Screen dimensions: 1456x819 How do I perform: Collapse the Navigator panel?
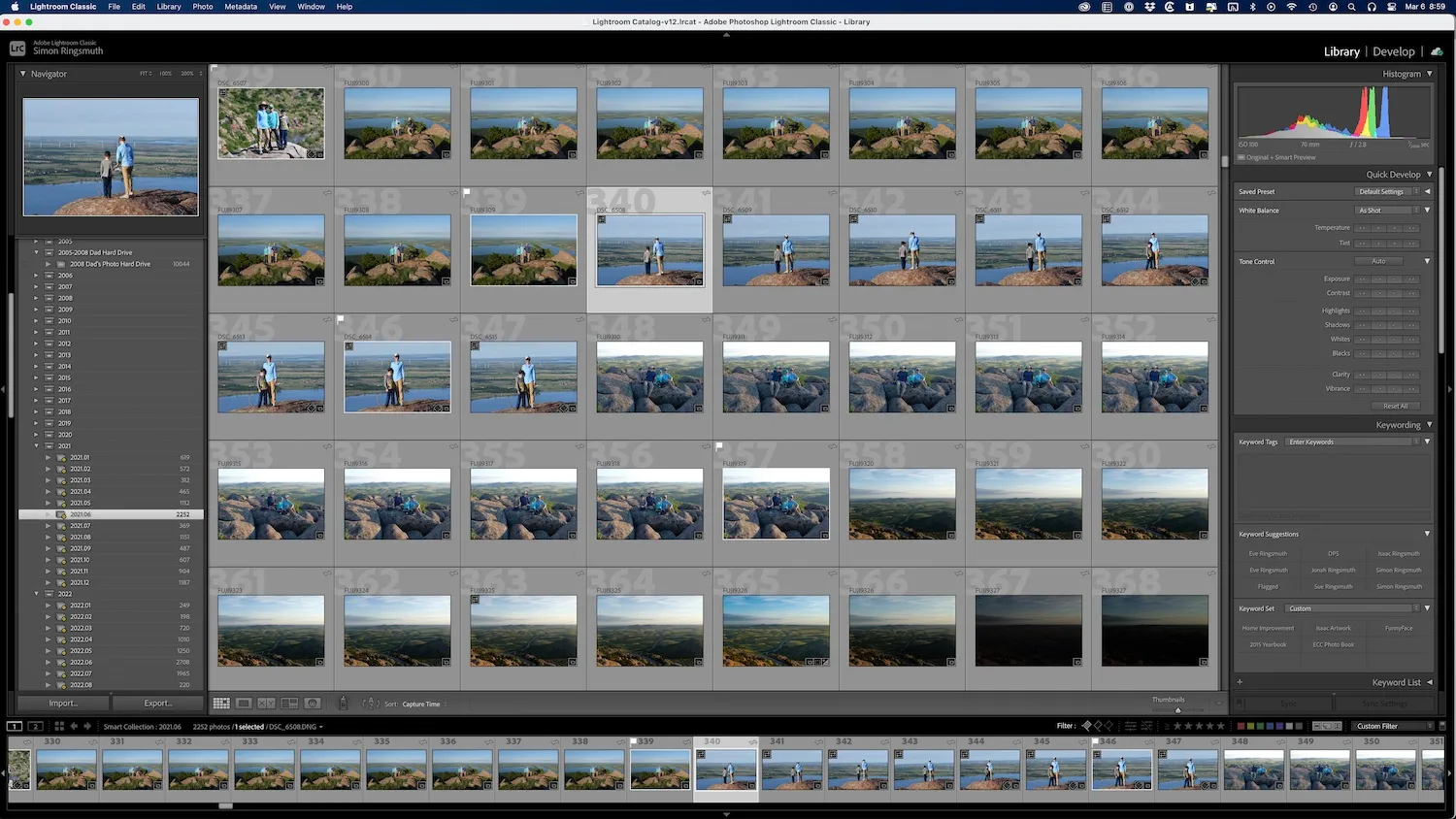(x=23, y=74)
